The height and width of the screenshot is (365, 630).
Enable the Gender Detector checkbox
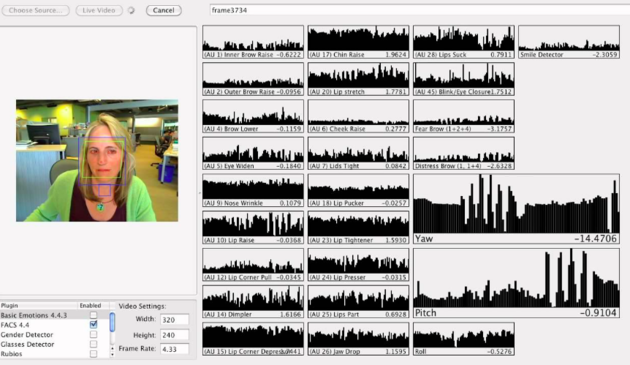93,334
